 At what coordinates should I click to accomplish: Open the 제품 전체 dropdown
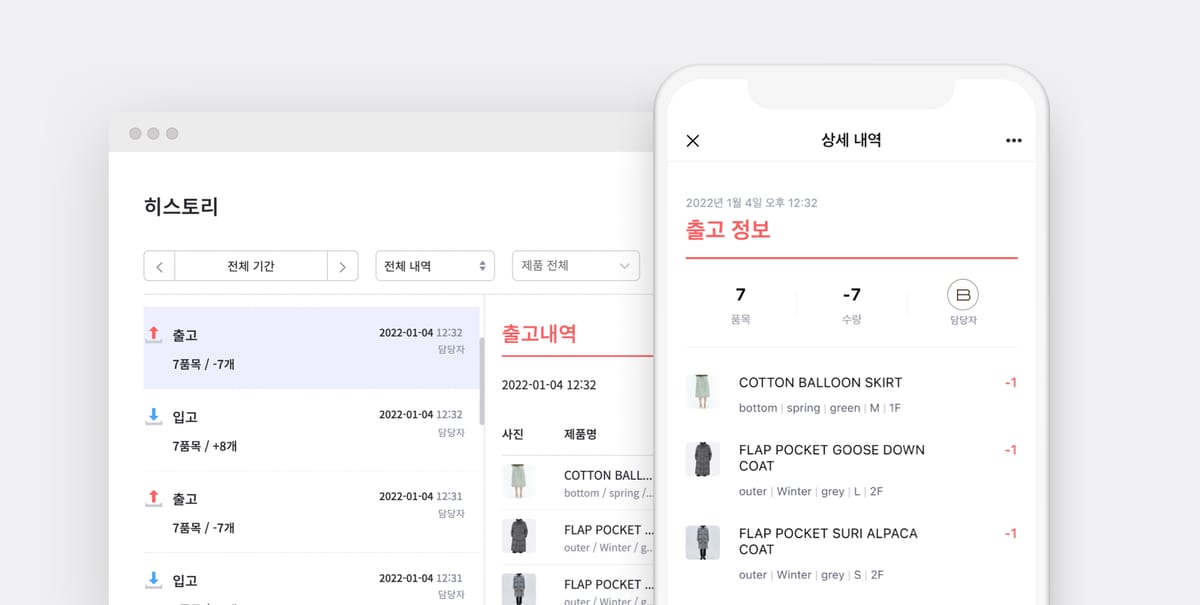pos(576,266)
